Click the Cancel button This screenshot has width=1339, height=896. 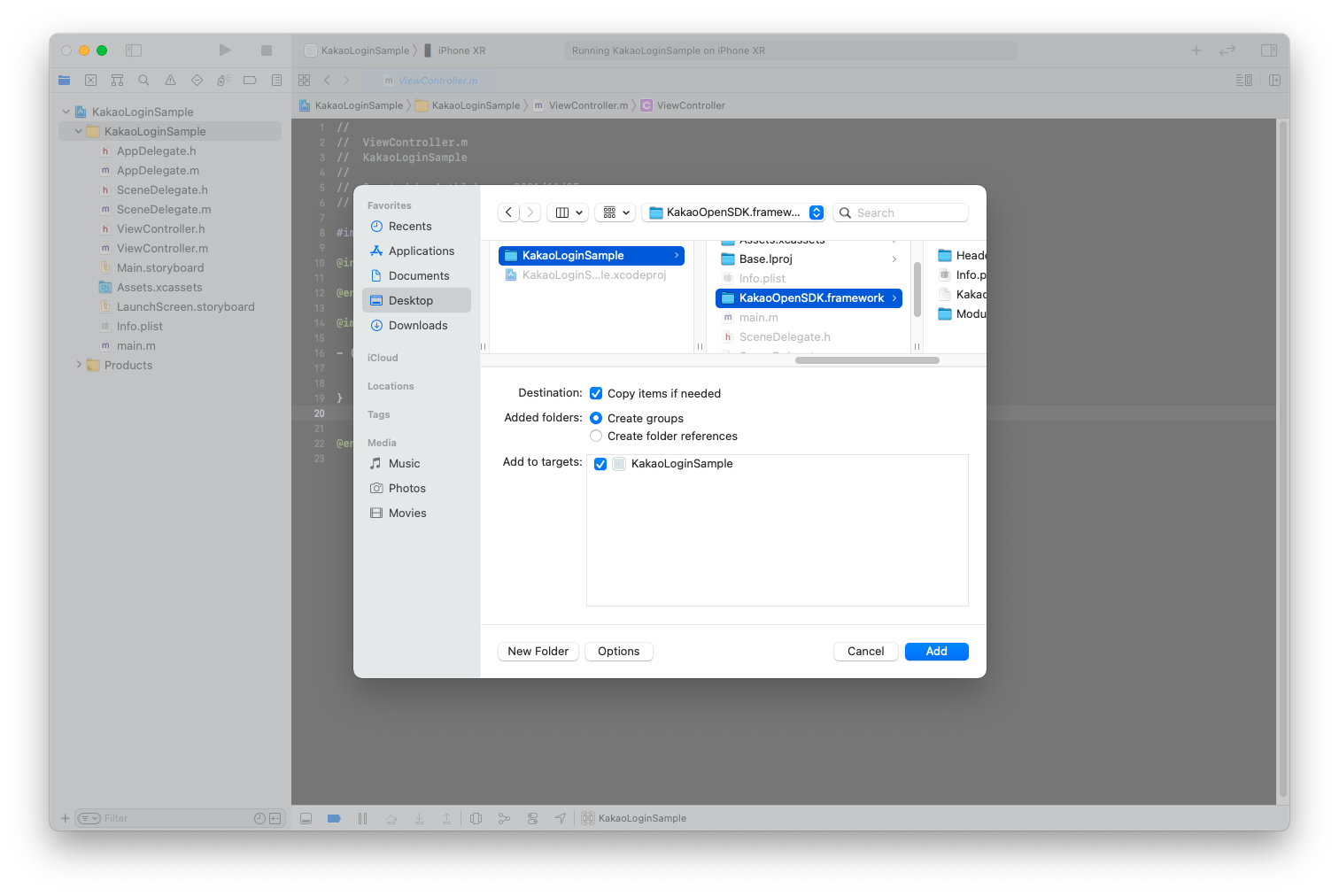point(866,652)
